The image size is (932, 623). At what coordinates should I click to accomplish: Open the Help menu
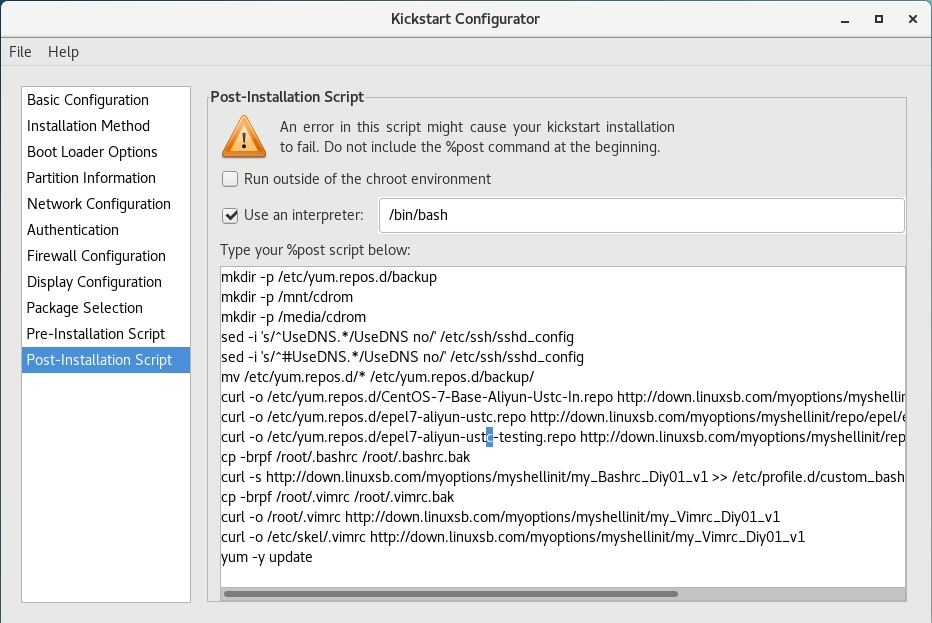pyautogui.click(x=63, y=52)
